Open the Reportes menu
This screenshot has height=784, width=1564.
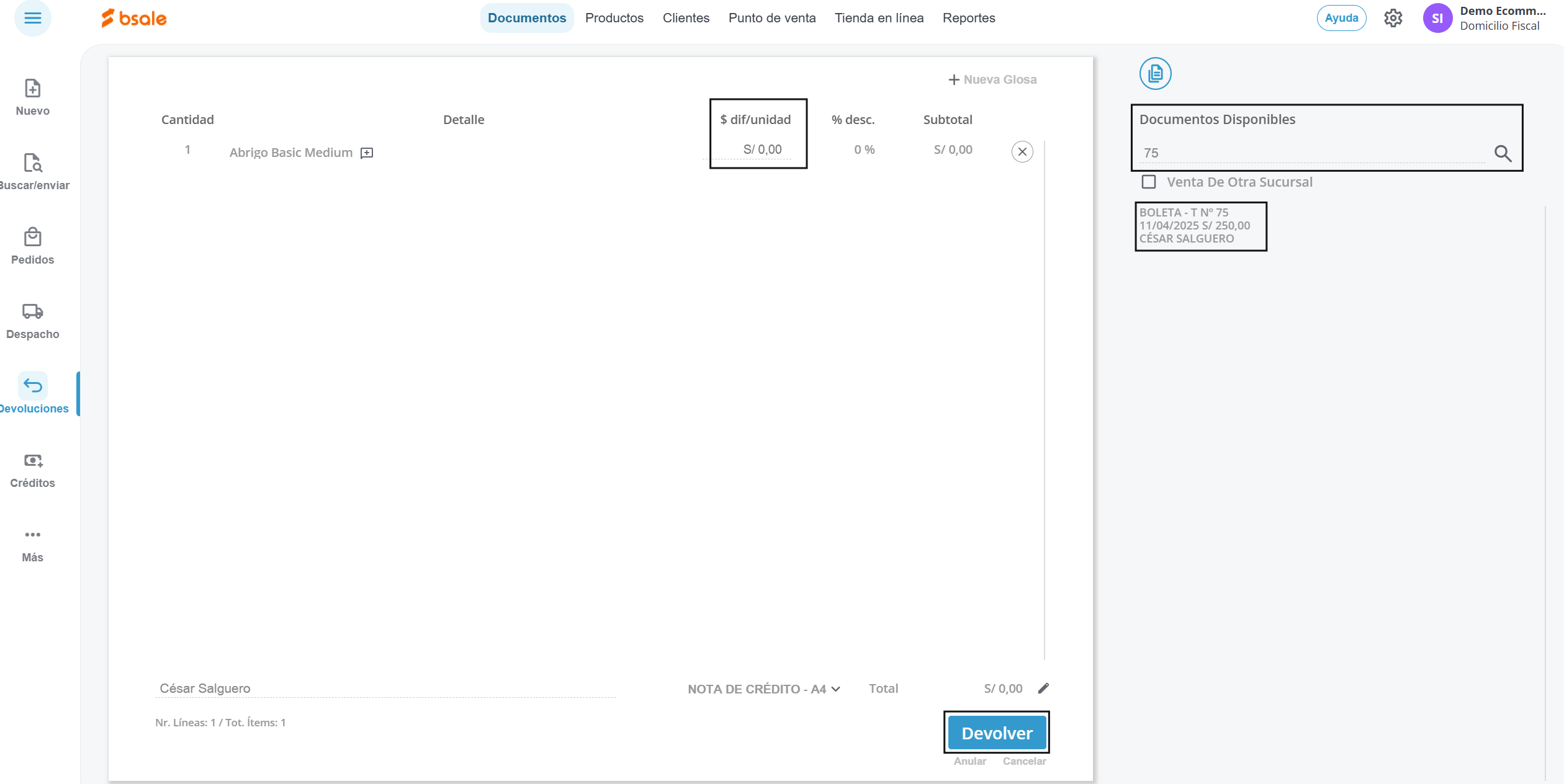[968, 18]
